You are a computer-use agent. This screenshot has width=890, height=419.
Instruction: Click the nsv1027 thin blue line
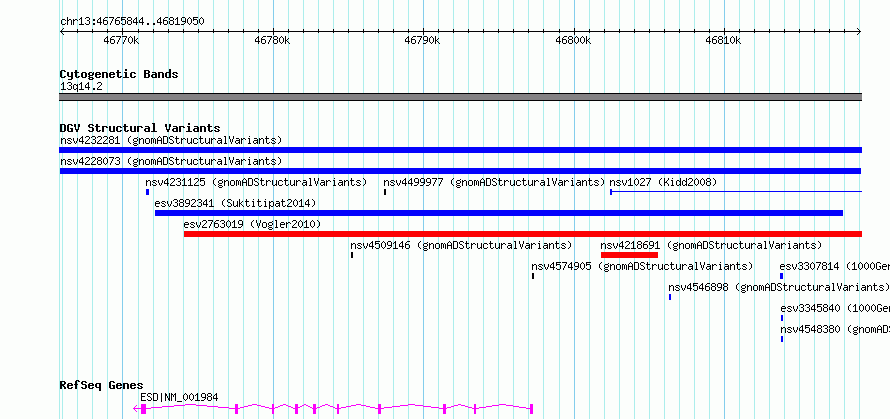coord(736,192)
